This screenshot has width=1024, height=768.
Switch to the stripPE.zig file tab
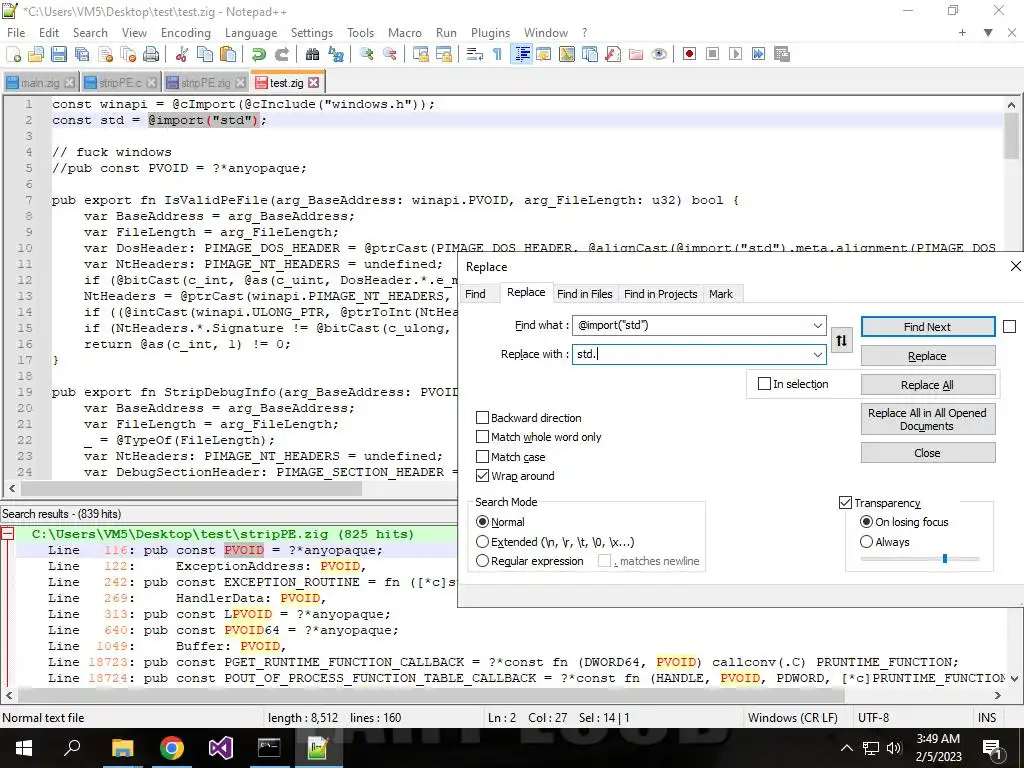[x=206, y=83]
